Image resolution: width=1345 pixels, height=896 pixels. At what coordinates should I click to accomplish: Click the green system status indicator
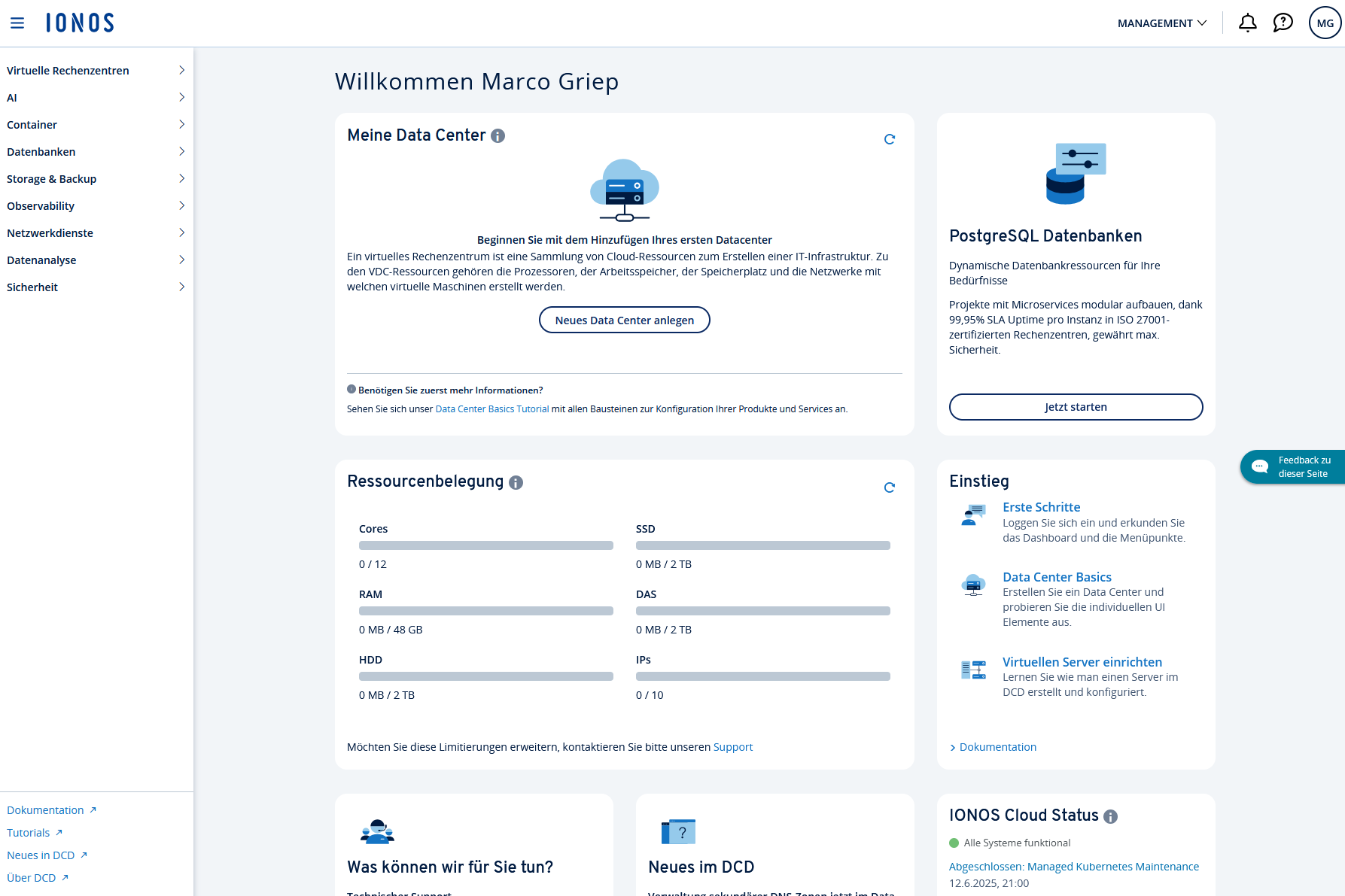[x=954, y=843]
